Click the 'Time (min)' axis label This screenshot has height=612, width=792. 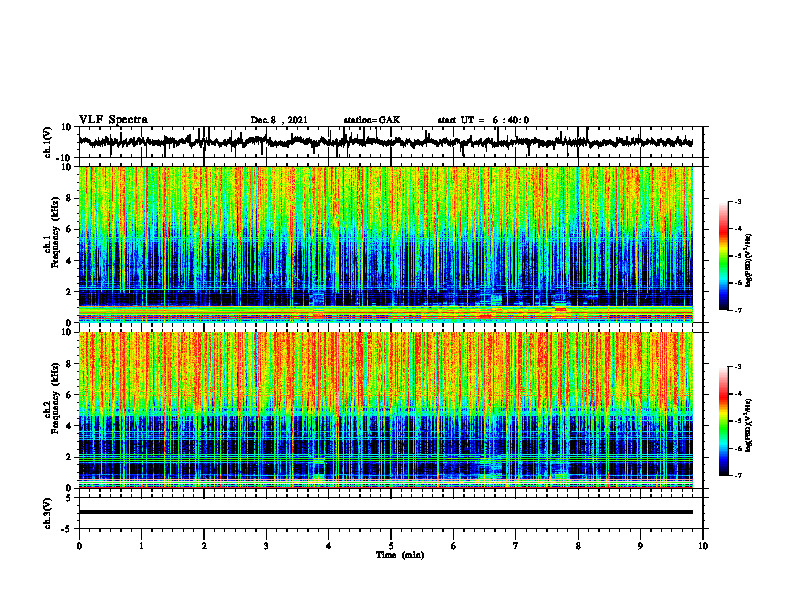click(400, 555)
